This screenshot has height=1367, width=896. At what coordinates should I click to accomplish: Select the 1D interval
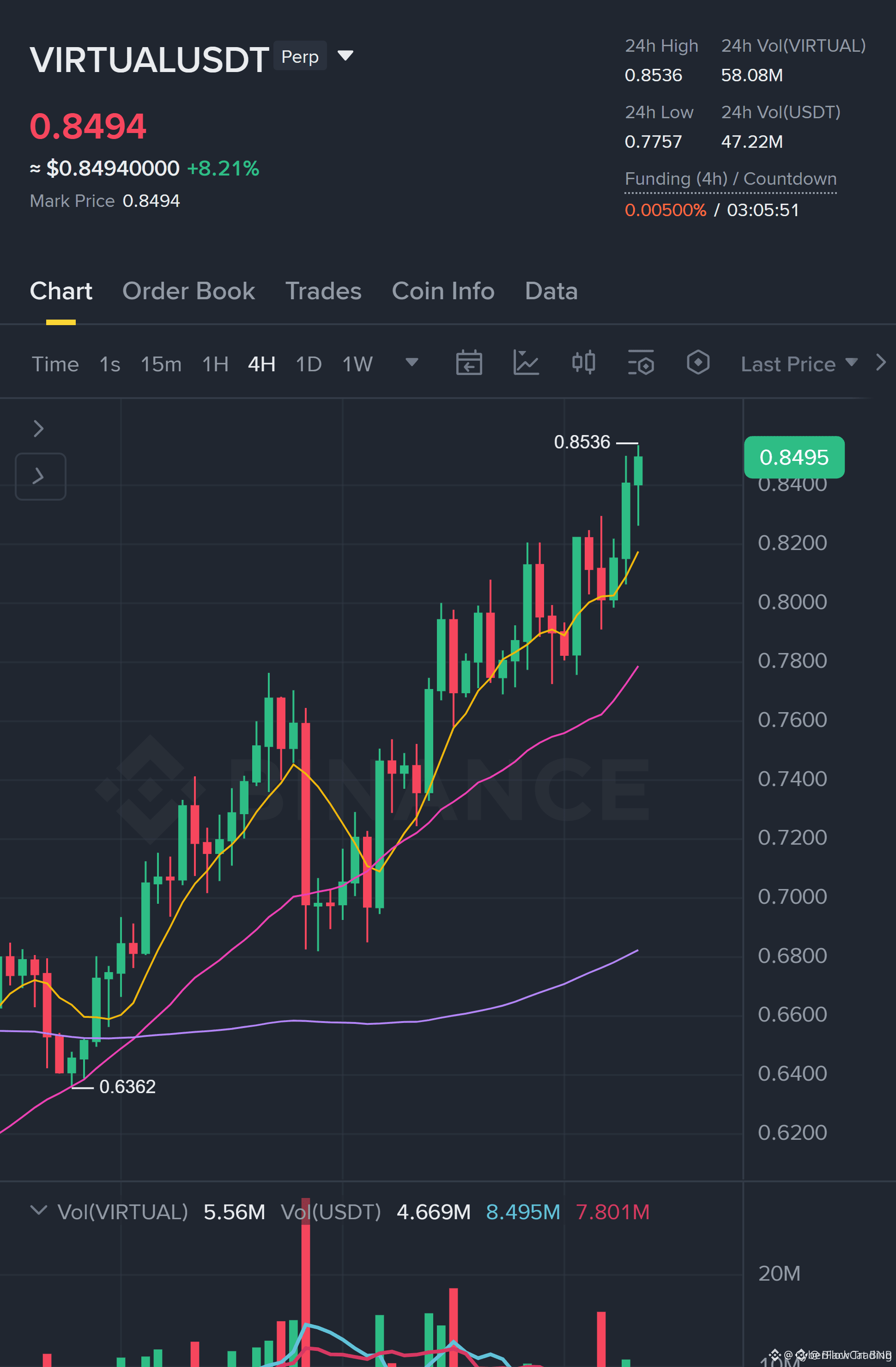309,364
